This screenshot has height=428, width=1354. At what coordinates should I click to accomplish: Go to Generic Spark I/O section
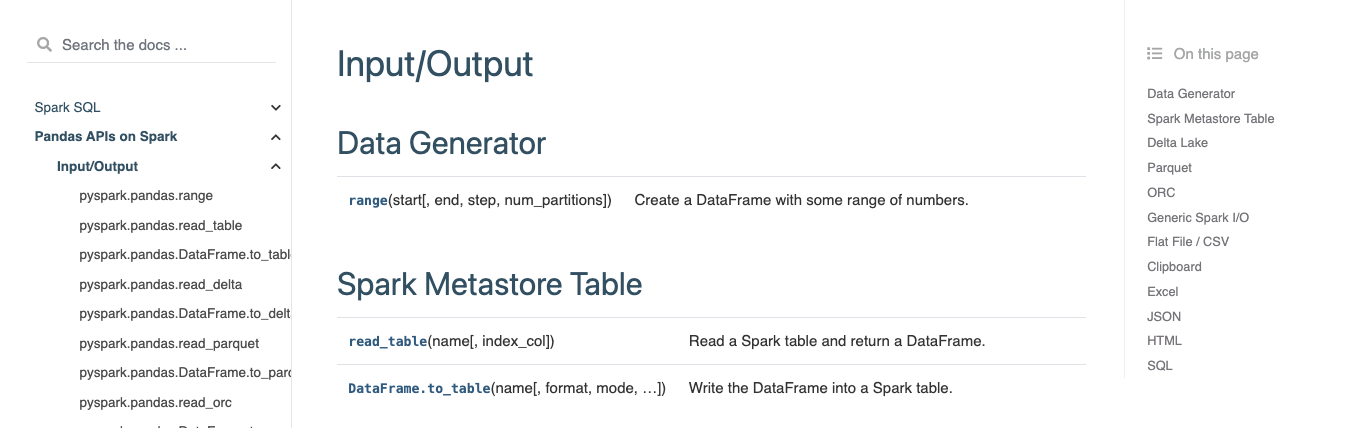pos(1197,217)
